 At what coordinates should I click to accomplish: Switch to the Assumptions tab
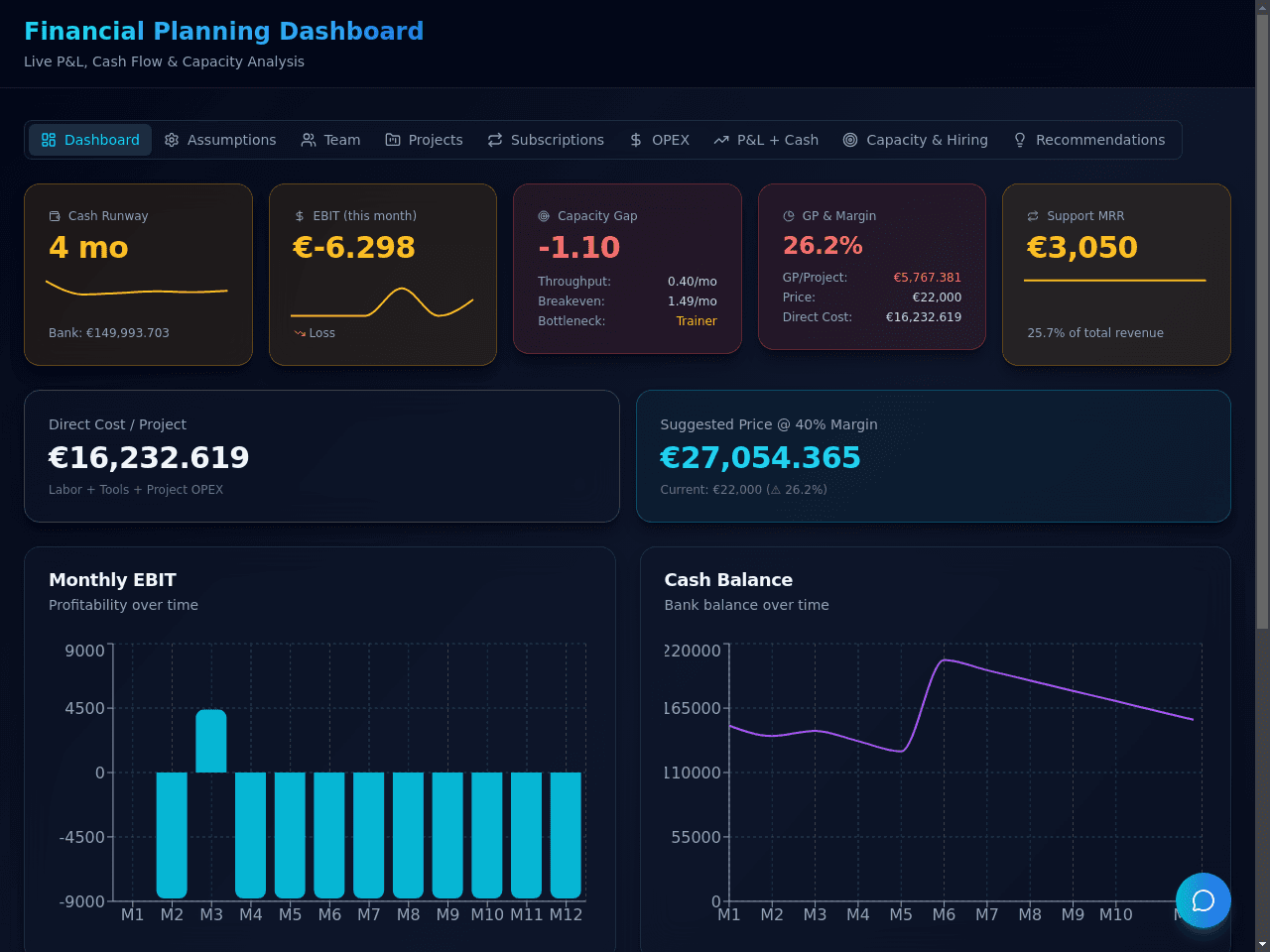click(x=220, y=140)
